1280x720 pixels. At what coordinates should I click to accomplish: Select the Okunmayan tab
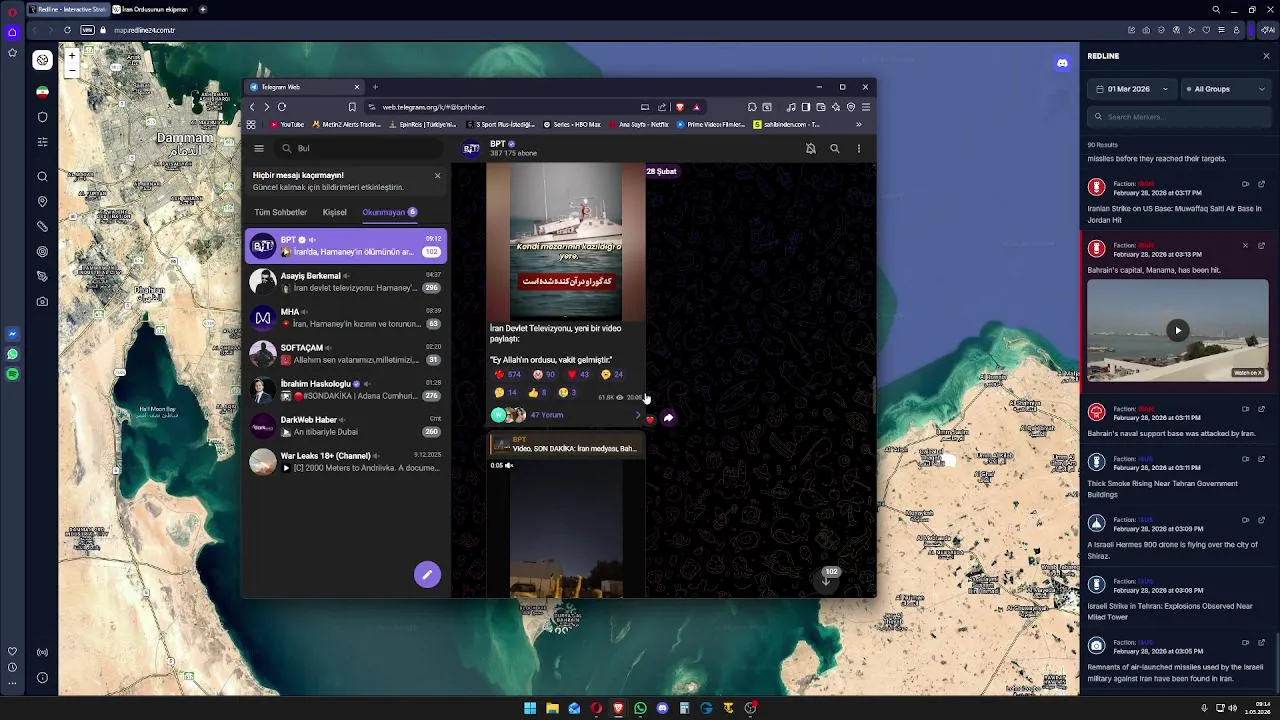coord(390,212)
